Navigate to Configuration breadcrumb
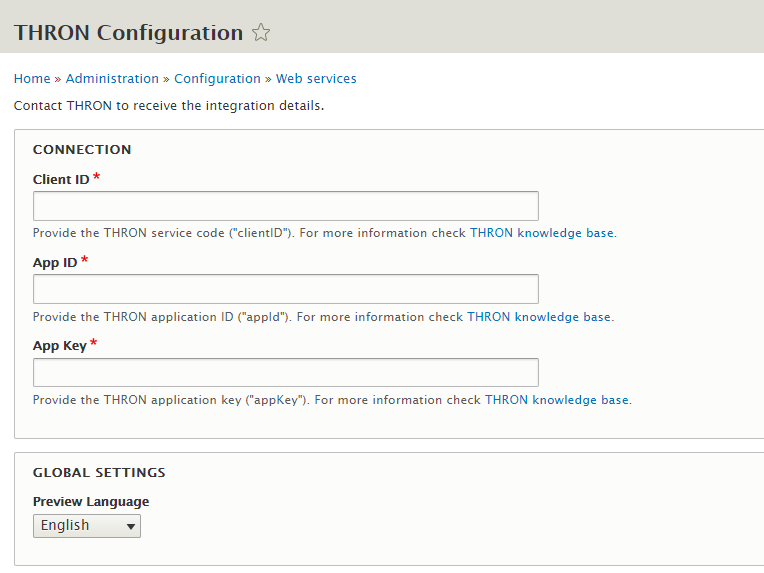The height and width of the screenshot is (573, 764). (217, 78)
